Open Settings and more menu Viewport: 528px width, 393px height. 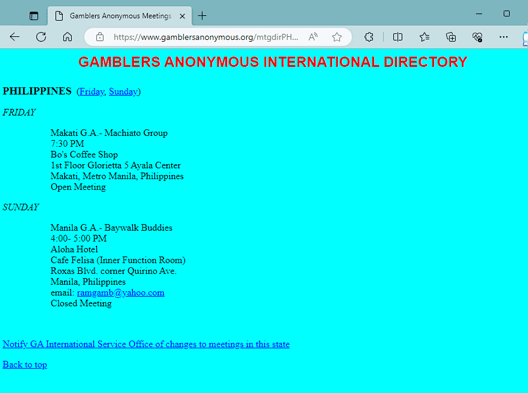(504, 37)
